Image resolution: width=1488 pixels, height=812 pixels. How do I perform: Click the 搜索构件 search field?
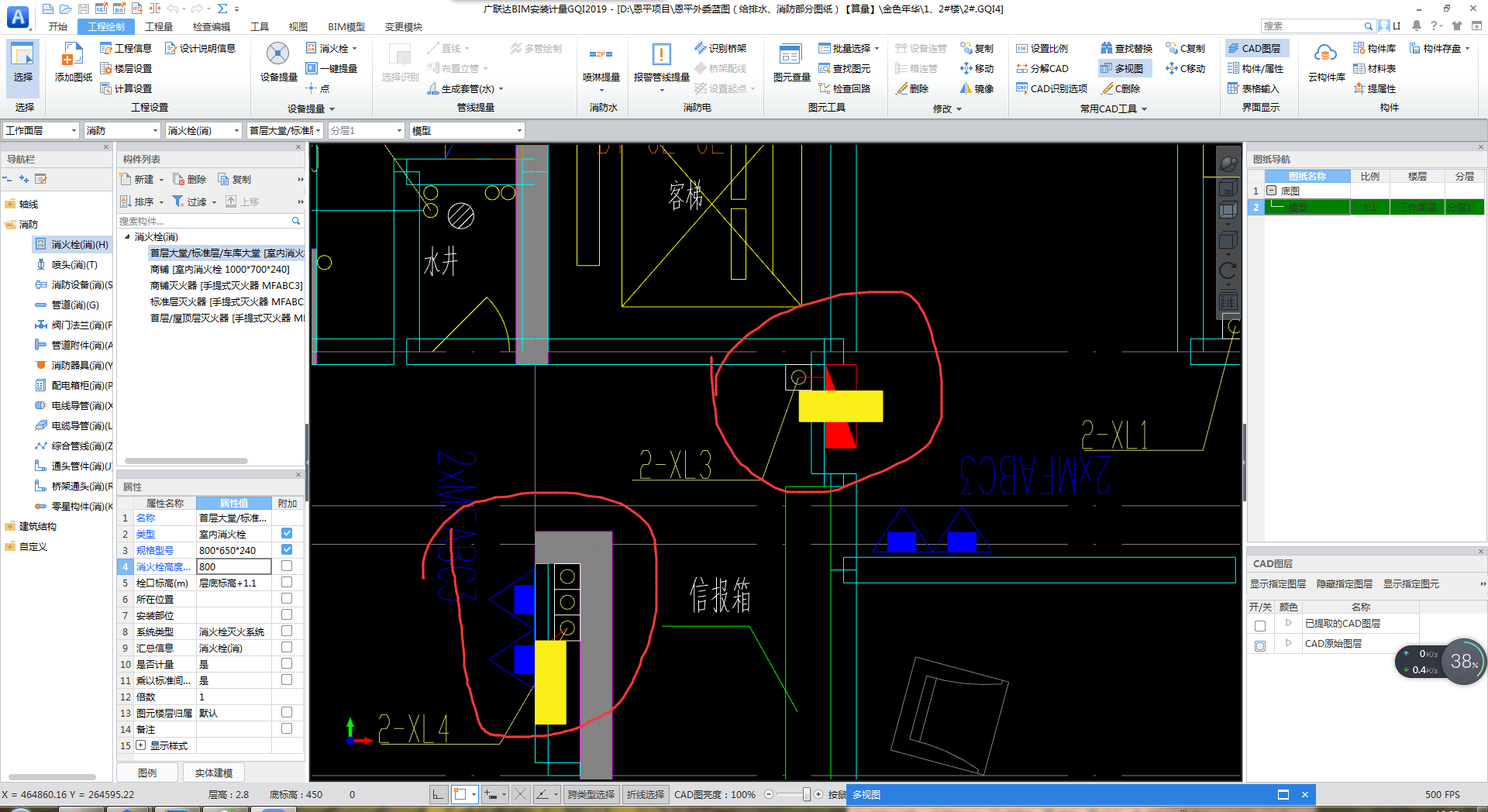(x=210, y=221)
